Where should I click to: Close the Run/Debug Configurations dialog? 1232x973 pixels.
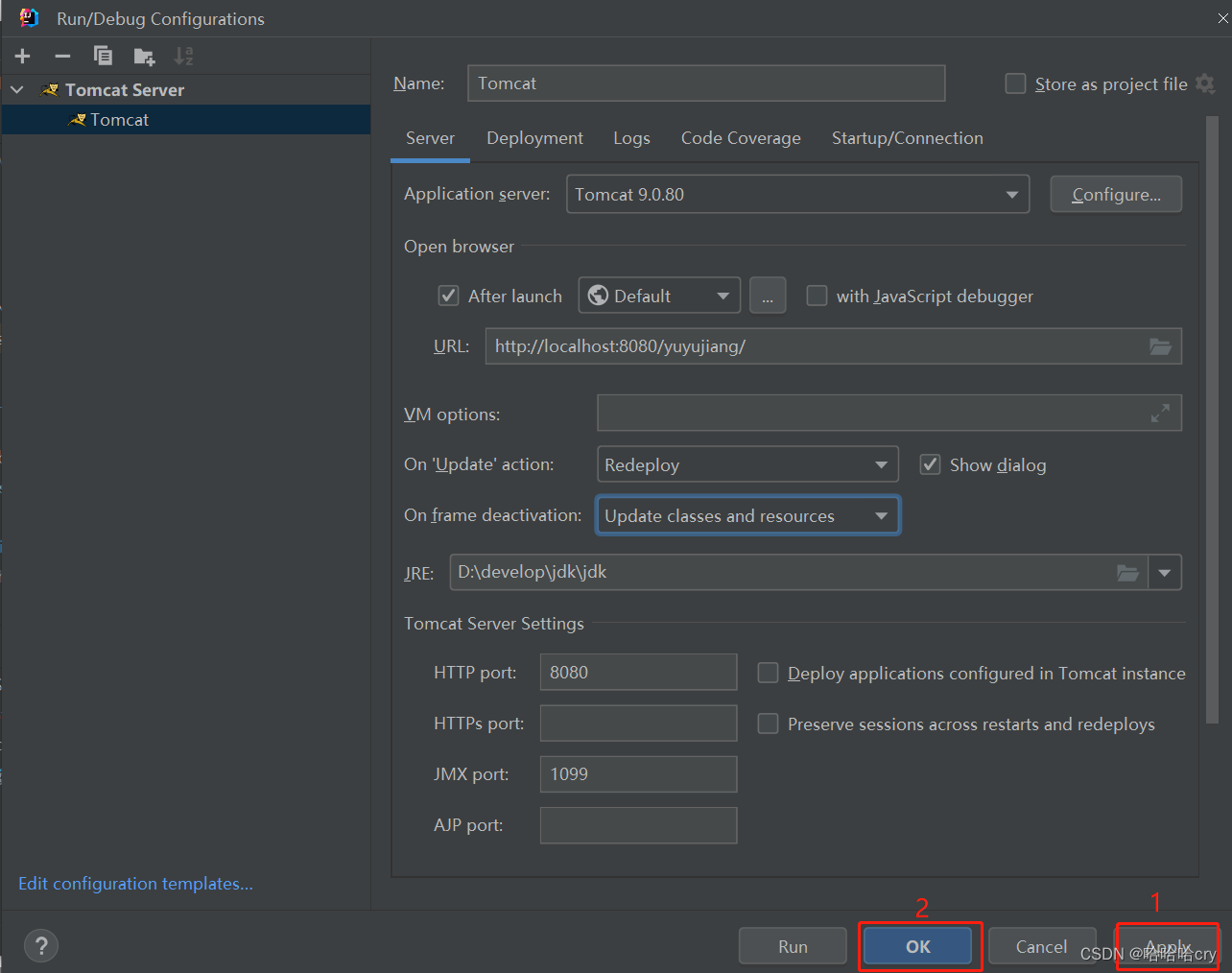click(1223, 18)
